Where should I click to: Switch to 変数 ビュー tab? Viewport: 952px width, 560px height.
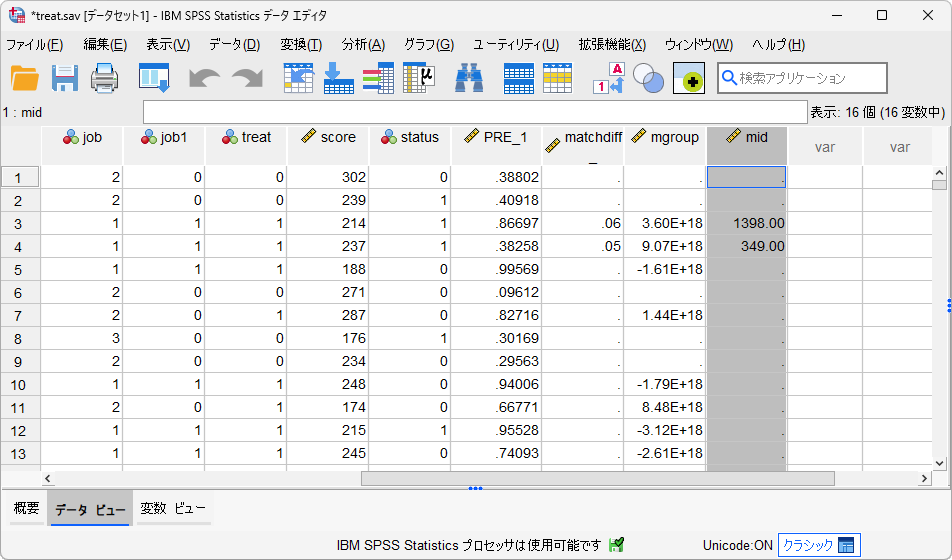[173, 508]
